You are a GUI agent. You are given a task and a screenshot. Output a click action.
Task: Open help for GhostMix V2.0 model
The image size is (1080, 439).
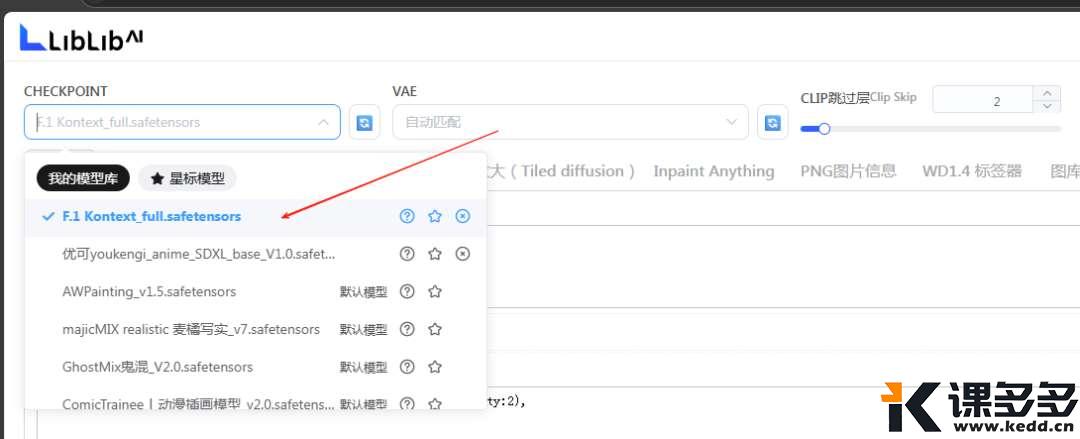tap(407, 367)
